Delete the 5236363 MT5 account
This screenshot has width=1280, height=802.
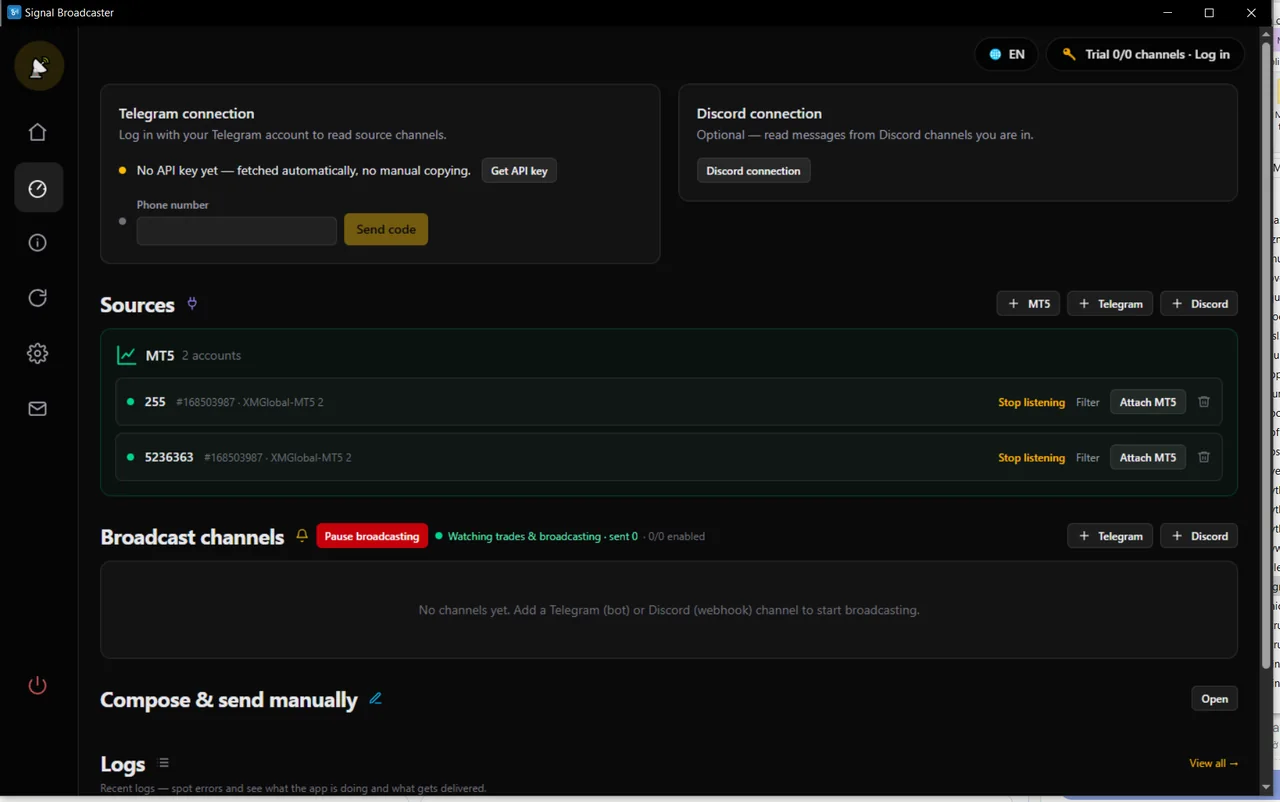pos(1204,457)
